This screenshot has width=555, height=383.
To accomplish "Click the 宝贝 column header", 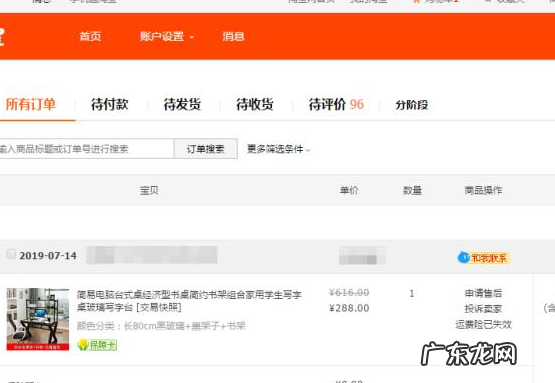I will [149, 190].
